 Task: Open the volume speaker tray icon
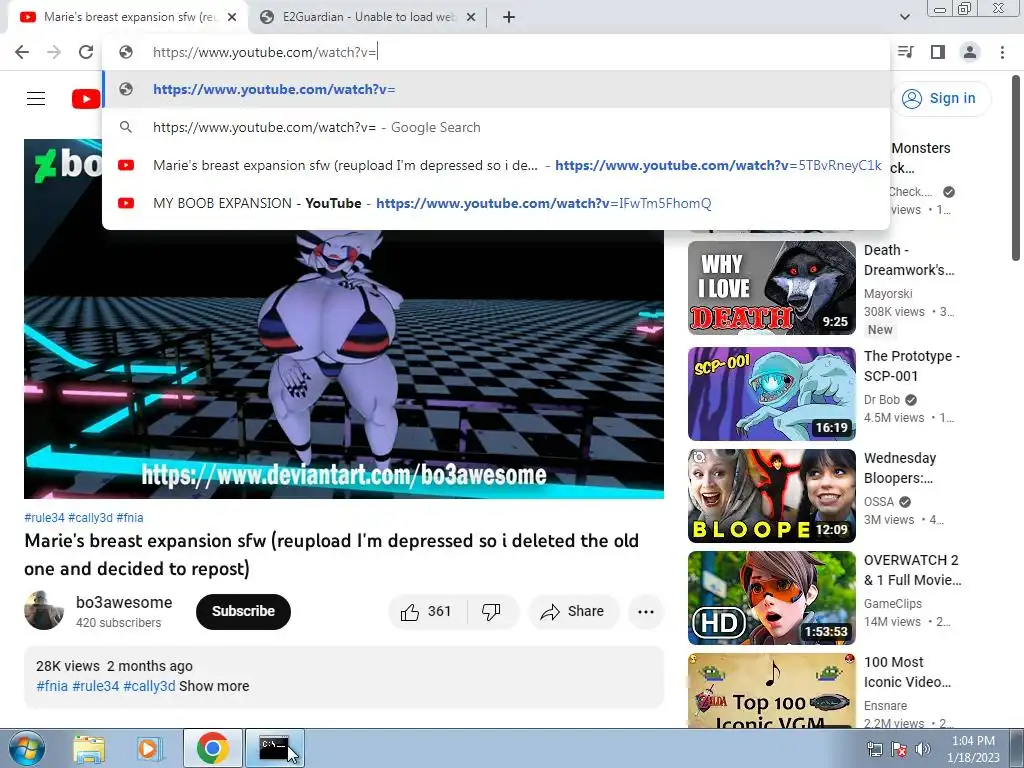[923, 749]
